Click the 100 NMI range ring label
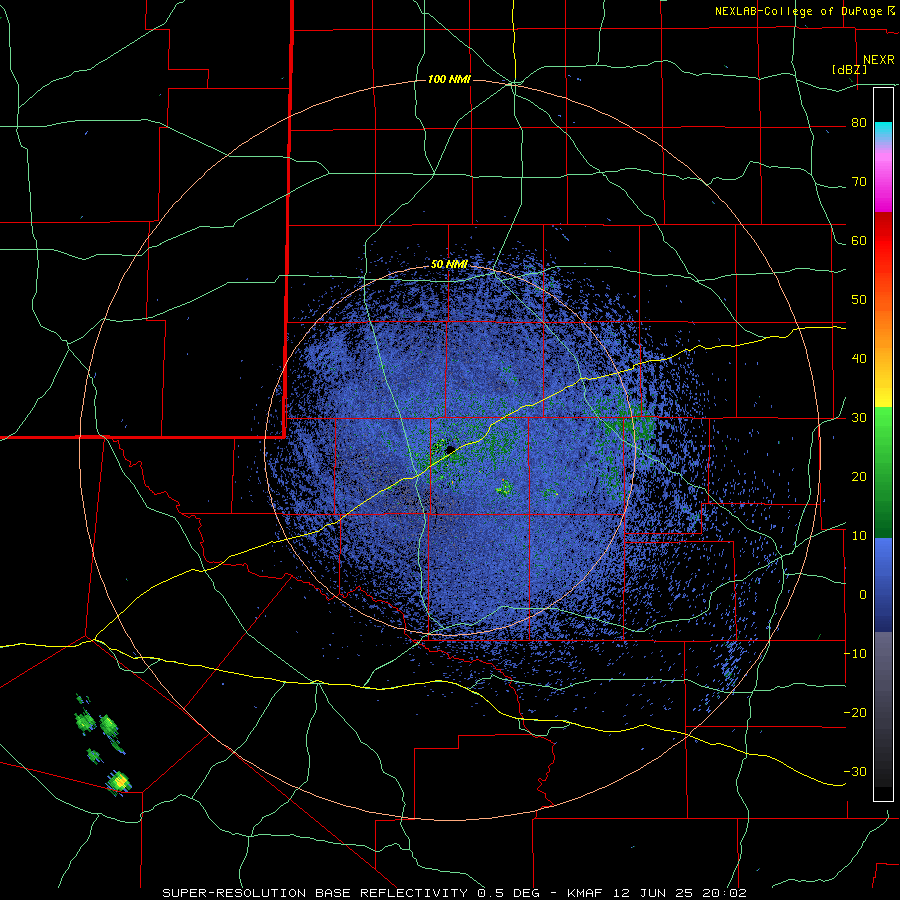The height and width of the screenshot is (900, 900). point(449,79)
